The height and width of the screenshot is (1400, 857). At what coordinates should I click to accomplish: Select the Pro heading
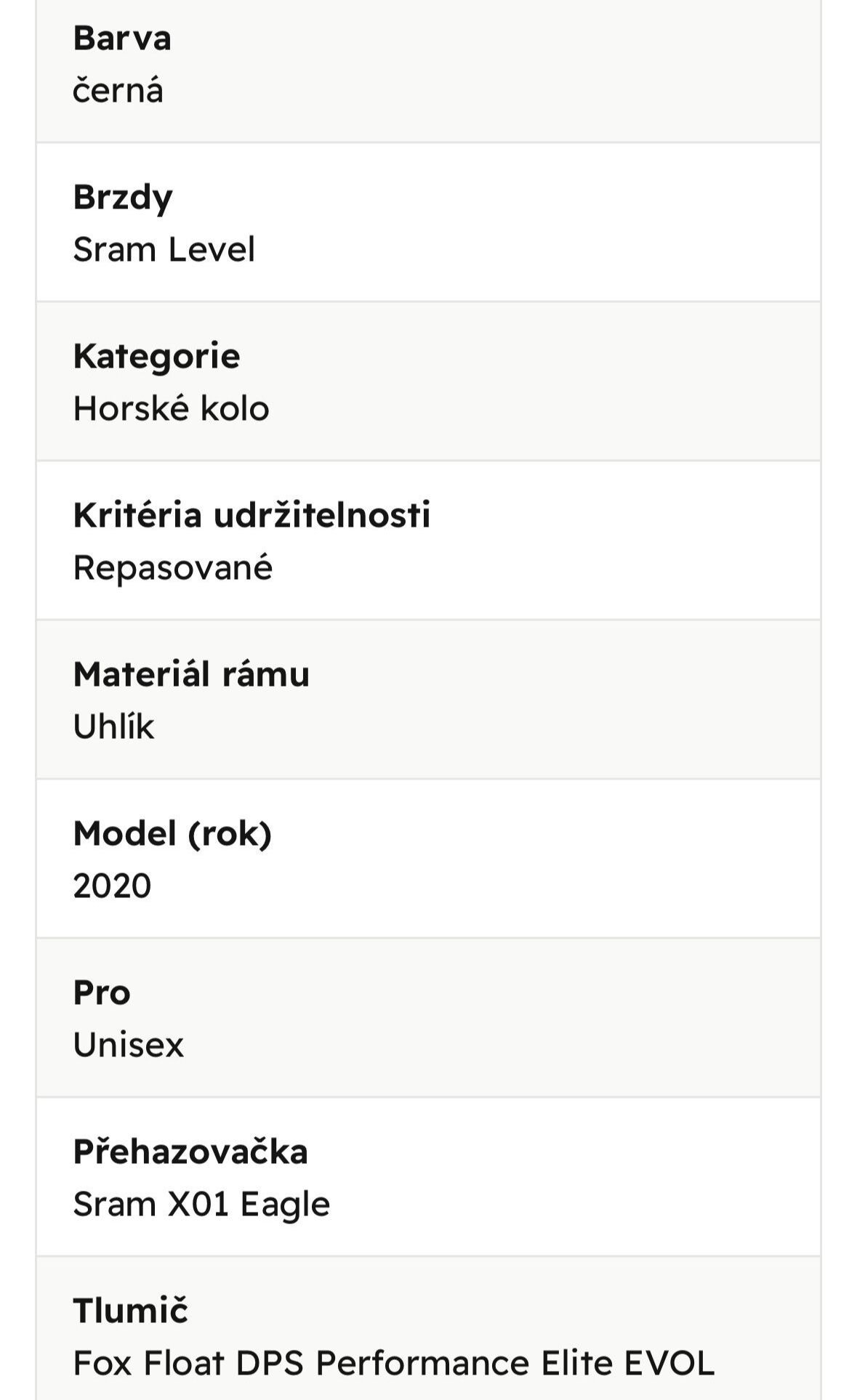click(102, 993)
